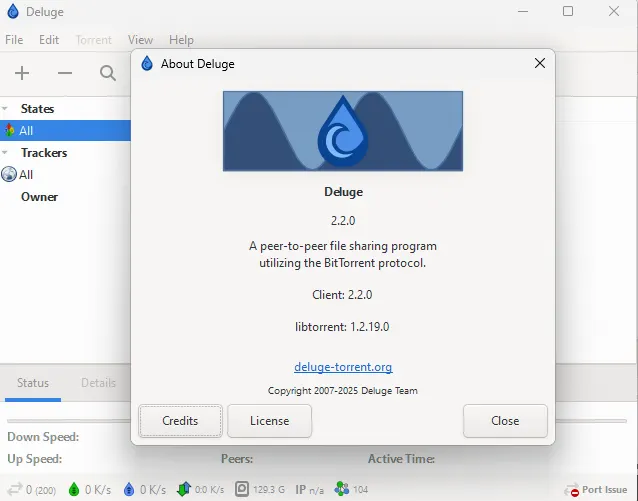Click the License button
This screenshot has height=501, width=638.
[269, 421]
